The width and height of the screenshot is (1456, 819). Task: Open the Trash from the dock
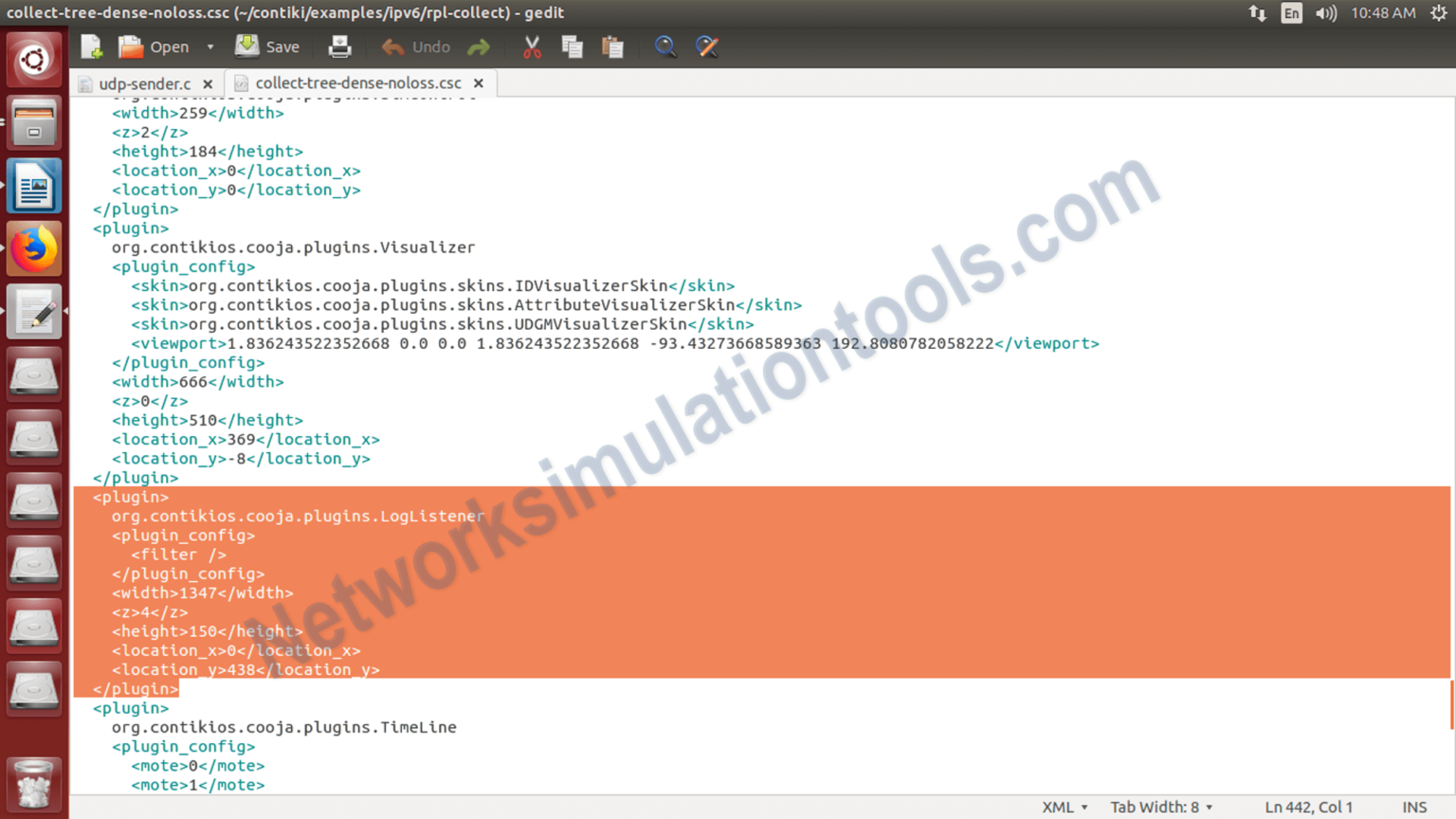coord(33,784)
